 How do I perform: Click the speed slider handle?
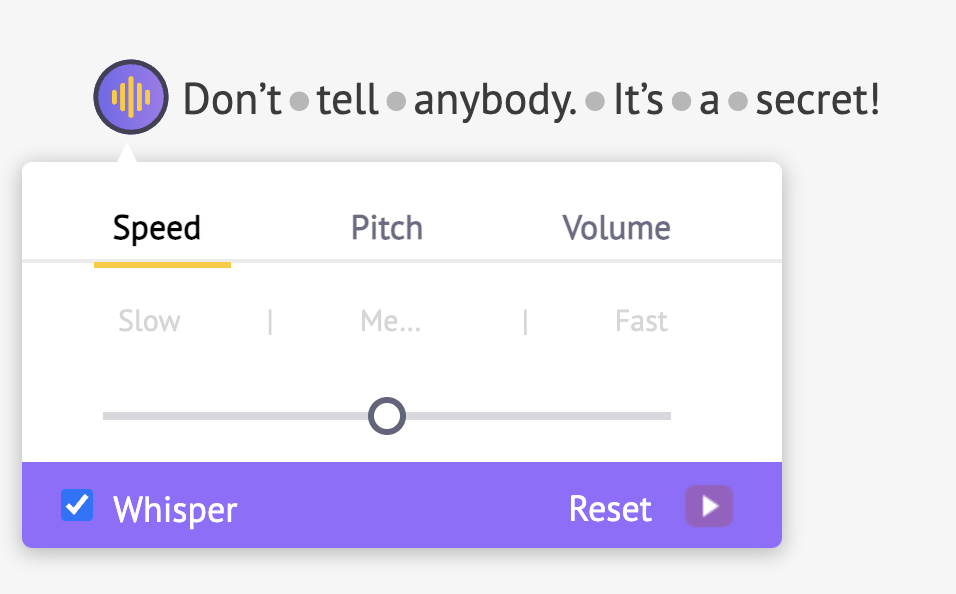(x=387, y=416)
